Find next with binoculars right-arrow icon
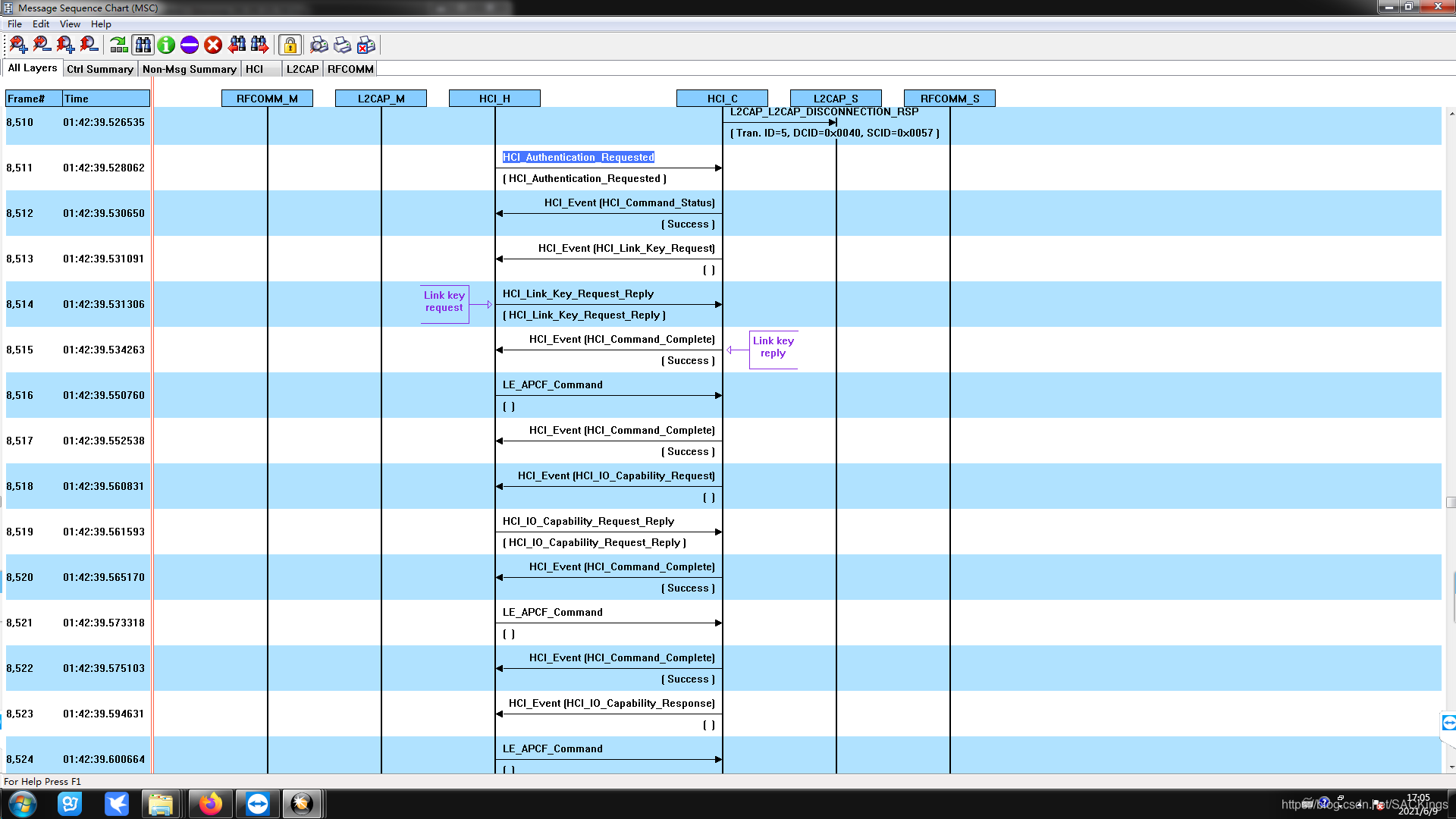 (260, 45)
